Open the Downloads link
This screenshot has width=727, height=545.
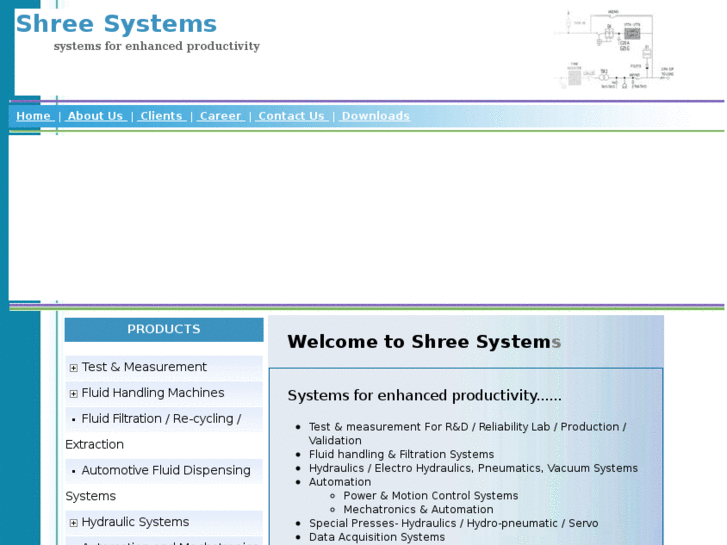coord(375,116)
